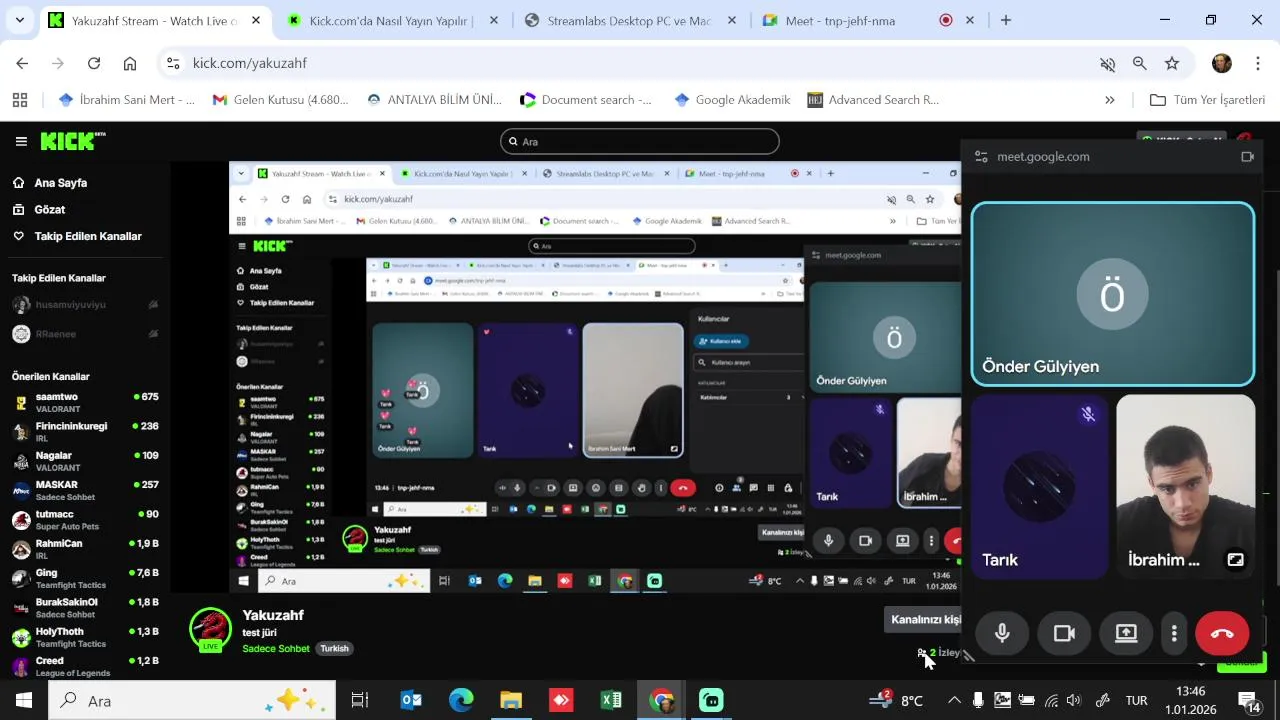Image resolution: width=1280 pixels, height=720 pixels.
Task: Open Outlook from taskbar
Action: click(x=411, y=700)
